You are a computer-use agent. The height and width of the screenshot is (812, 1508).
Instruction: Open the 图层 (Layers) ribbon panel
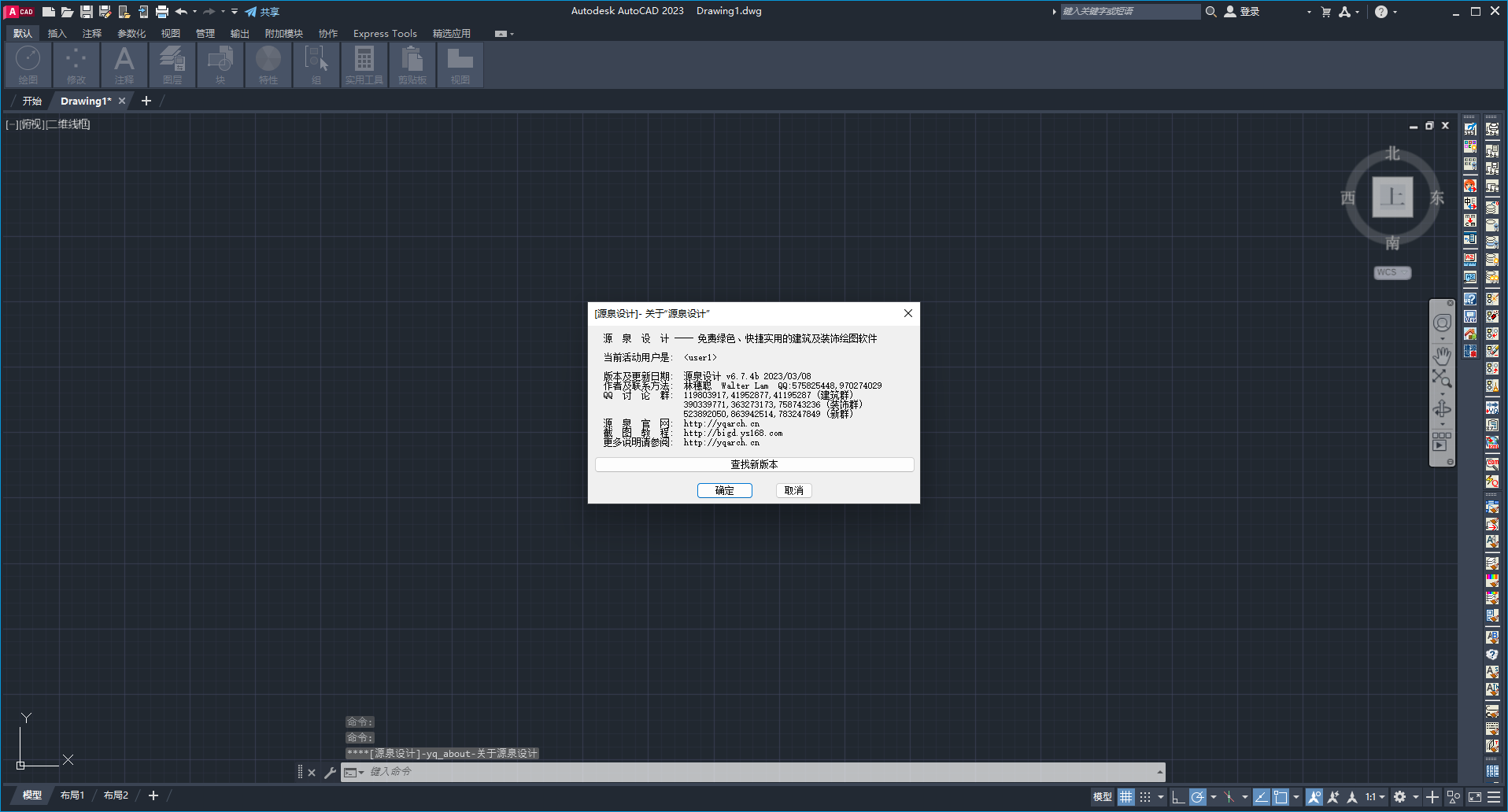point(172,65)
